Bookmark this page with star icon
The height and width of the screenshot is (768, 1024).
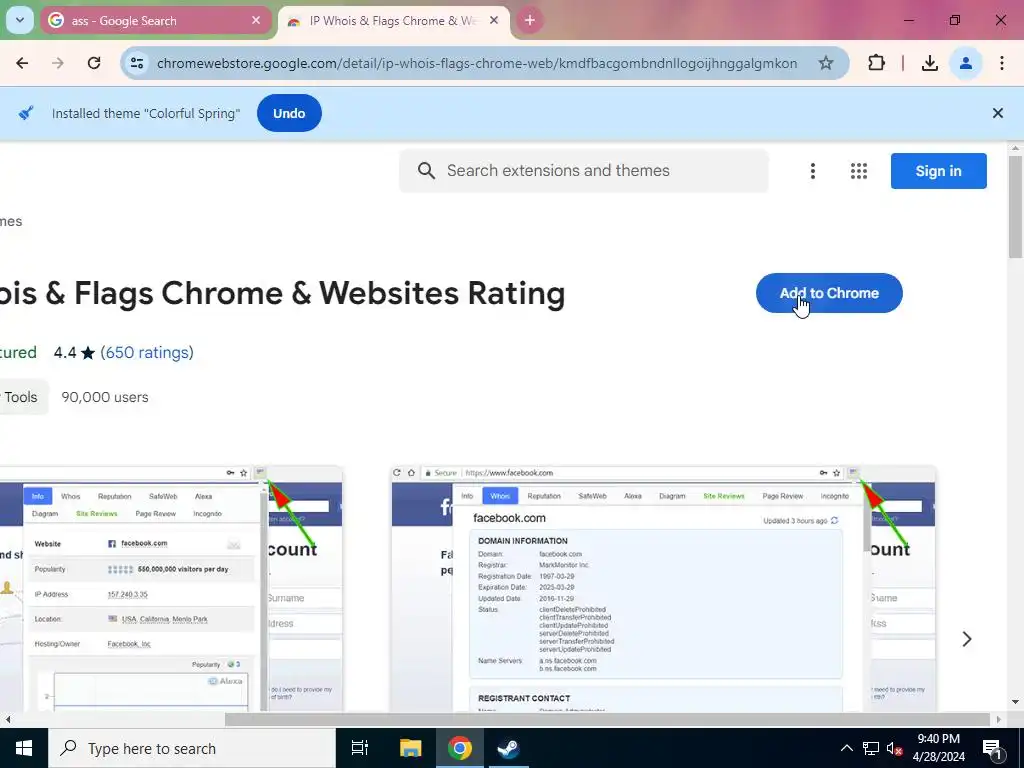826,63
